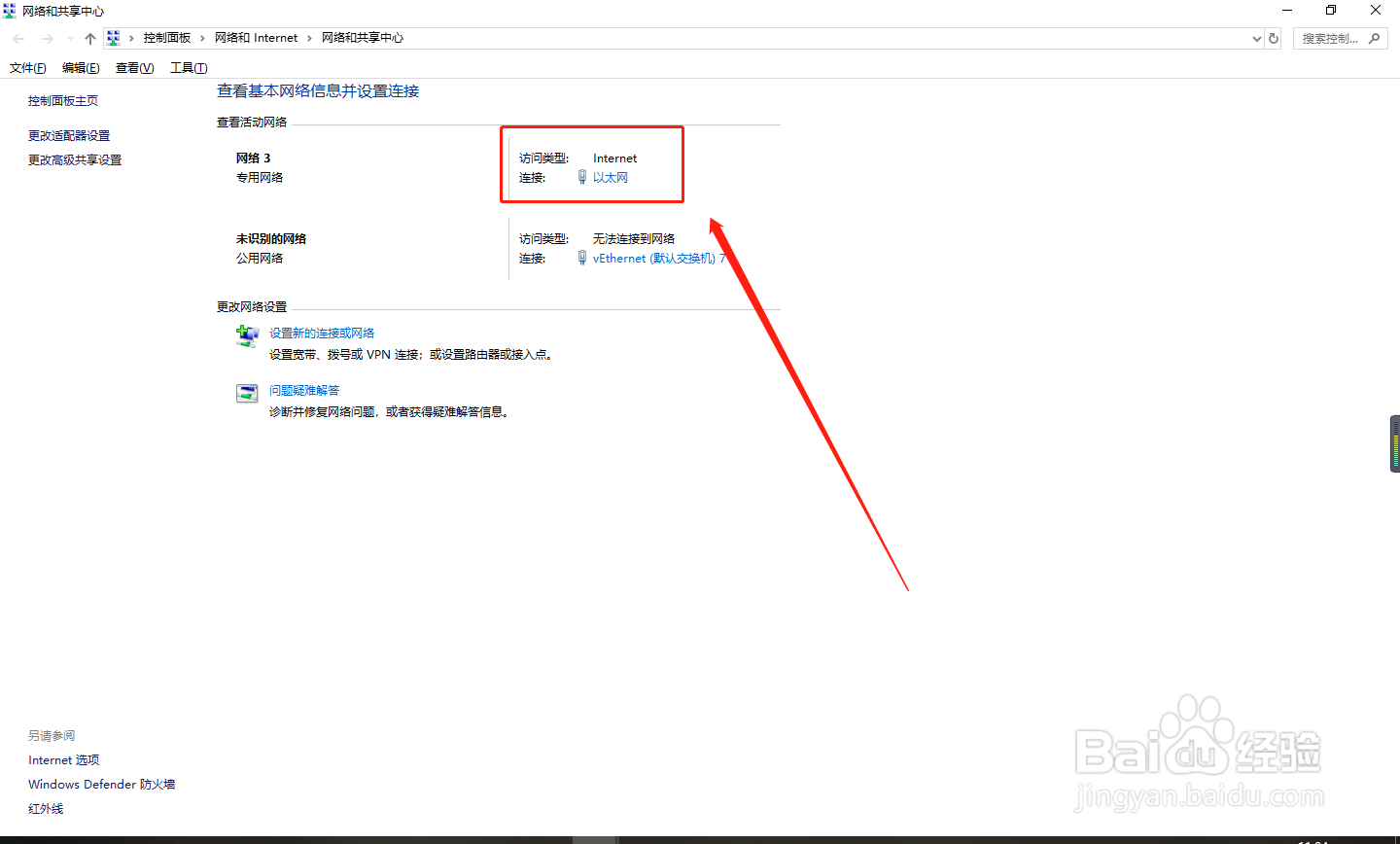Screen dimensions: 1400x844
Task: Select 控制面板 breadcrumb in address bar
Action: [x=167, y=38]
